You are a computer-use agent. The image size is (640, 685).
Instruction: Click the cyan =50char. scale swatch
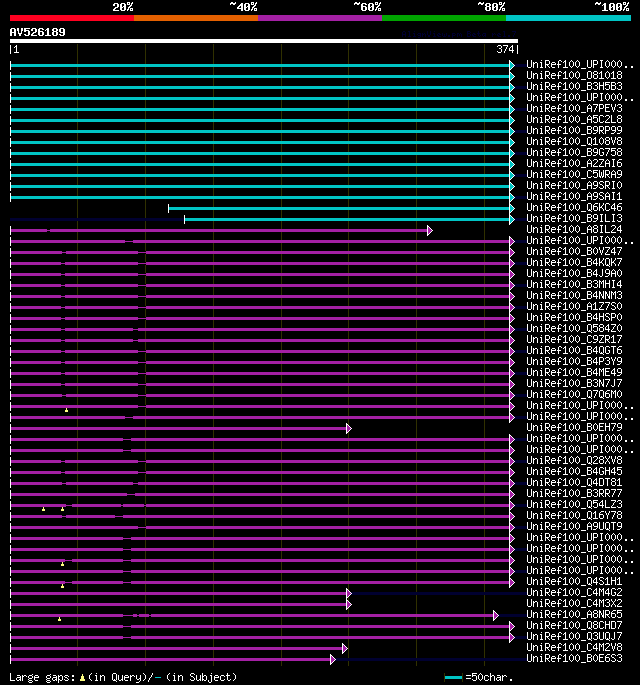(453, 678)
